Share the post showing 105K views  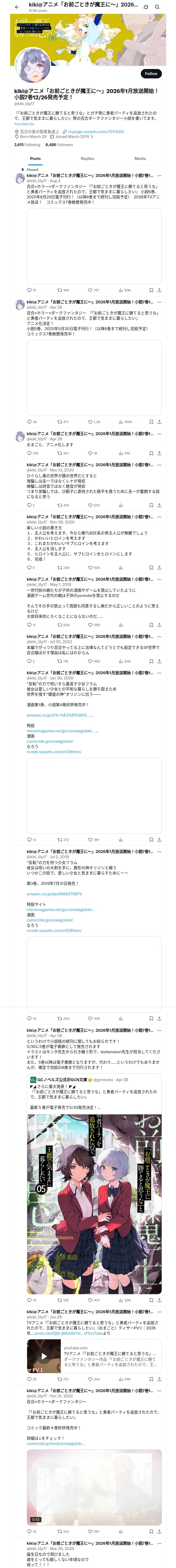pyautogui.click(x=159, y=422)
